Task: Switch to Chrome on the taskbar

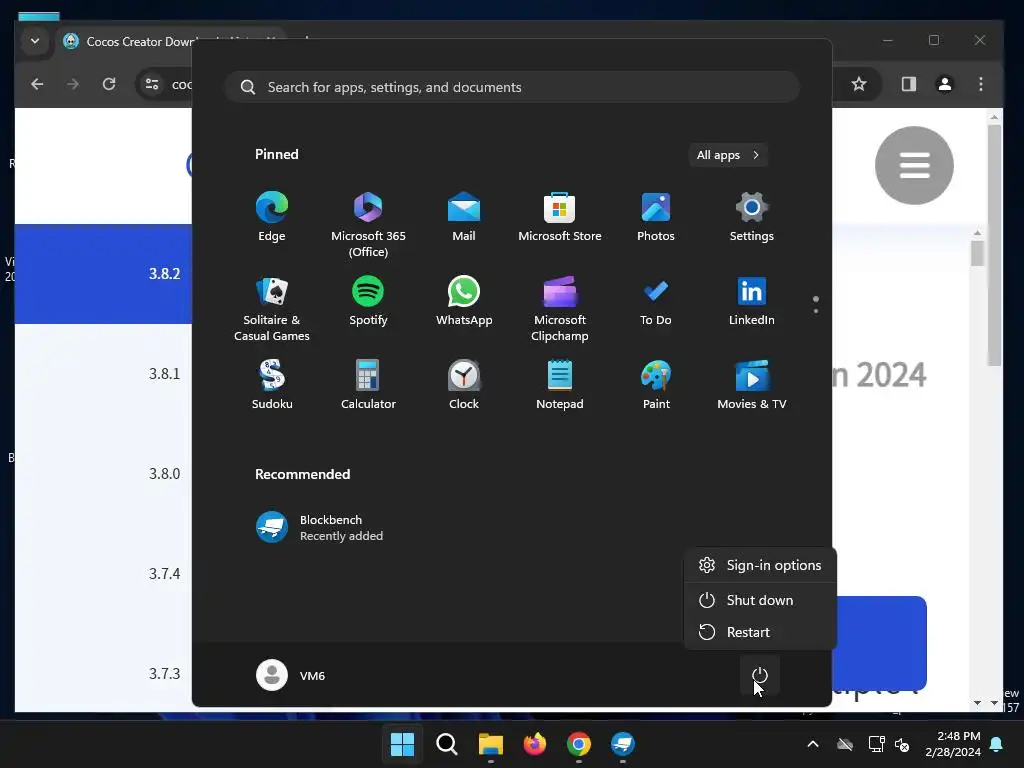Action: [x=579, y=744]
